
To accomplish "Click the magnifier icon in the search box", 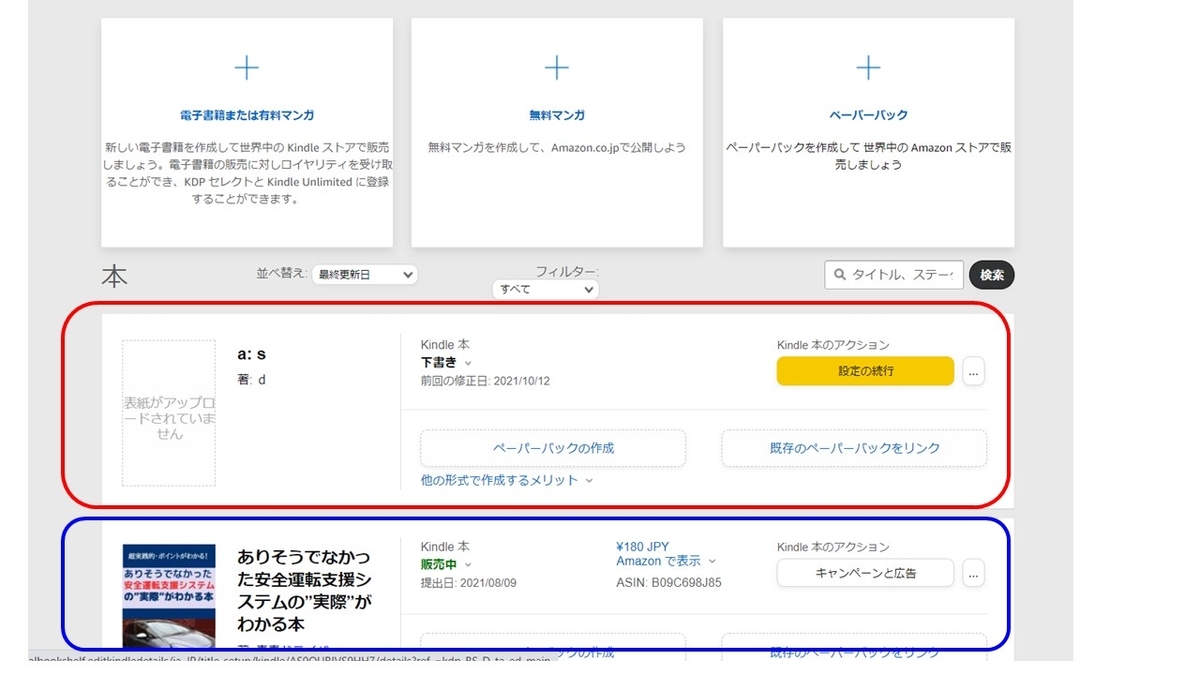I will coord(838,274).
